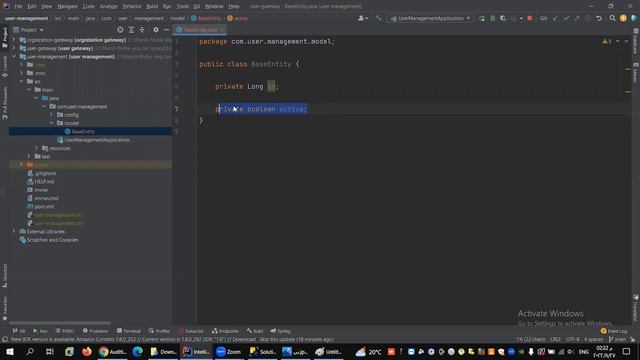Open the Spring tool window button
This screenshot has height=360, width=640.
click(x=280, y=331)
